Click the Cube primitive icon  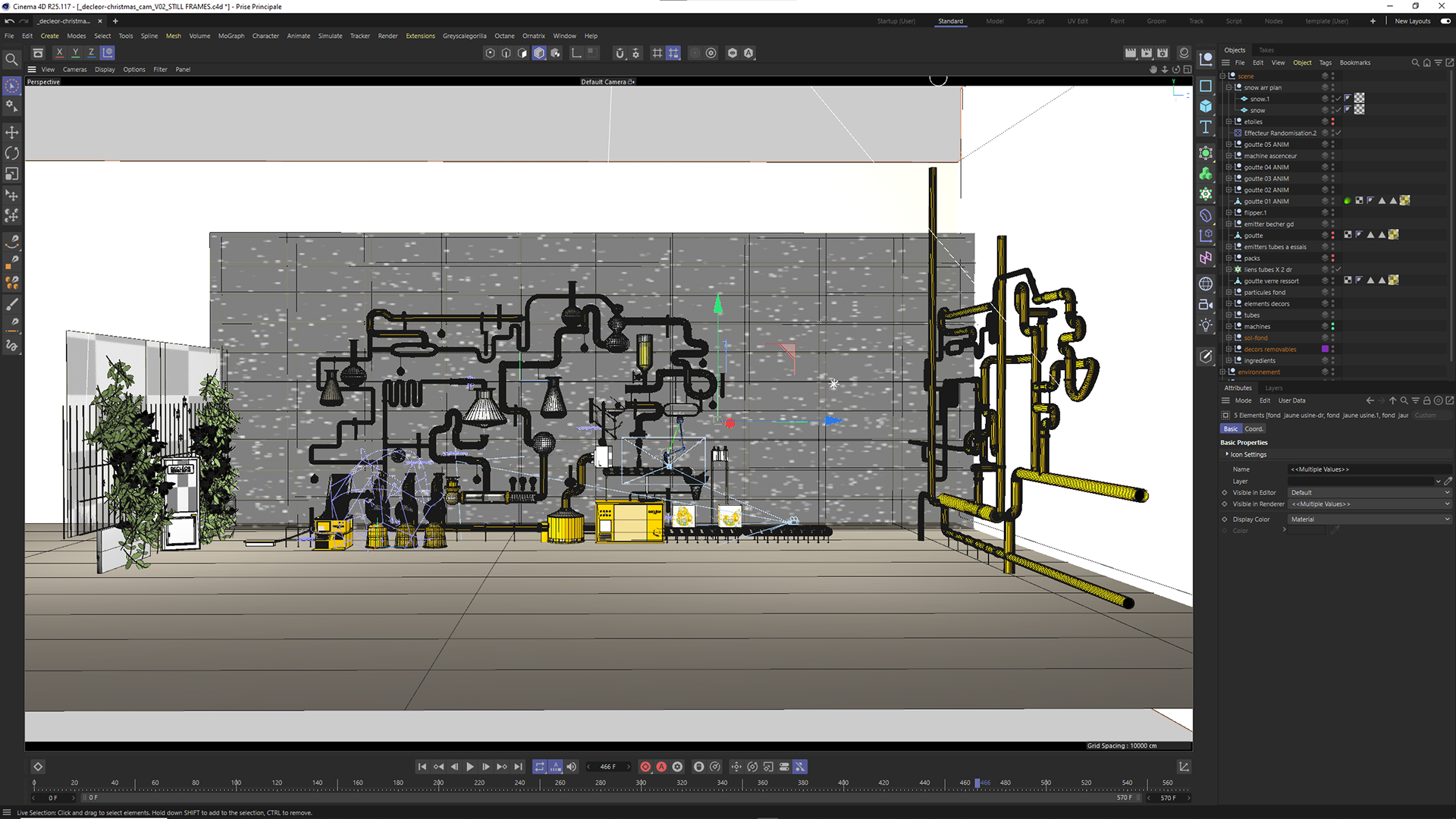[1206, 106]
